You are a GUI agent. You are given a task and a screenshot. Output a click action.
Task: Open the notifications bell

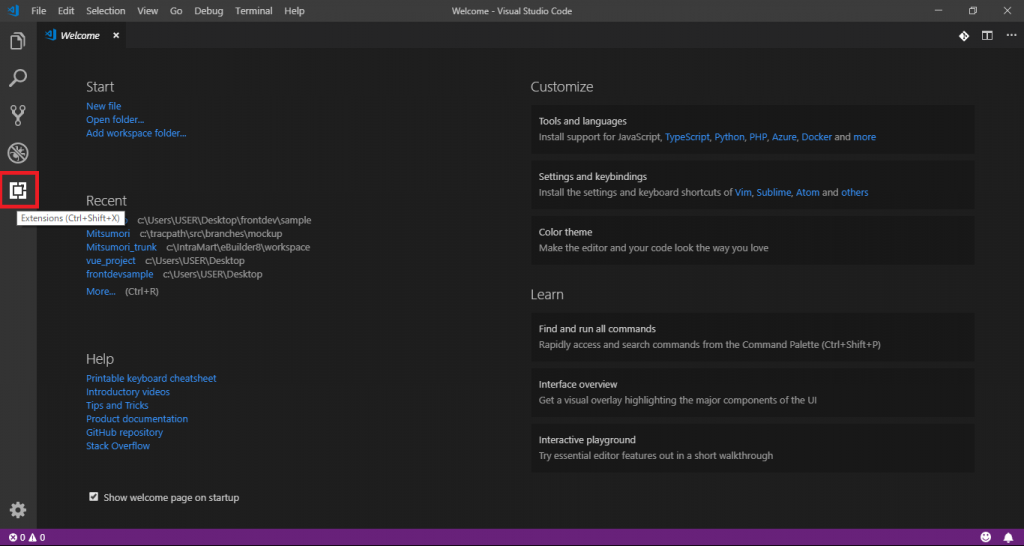click(x=1008, y=537)
